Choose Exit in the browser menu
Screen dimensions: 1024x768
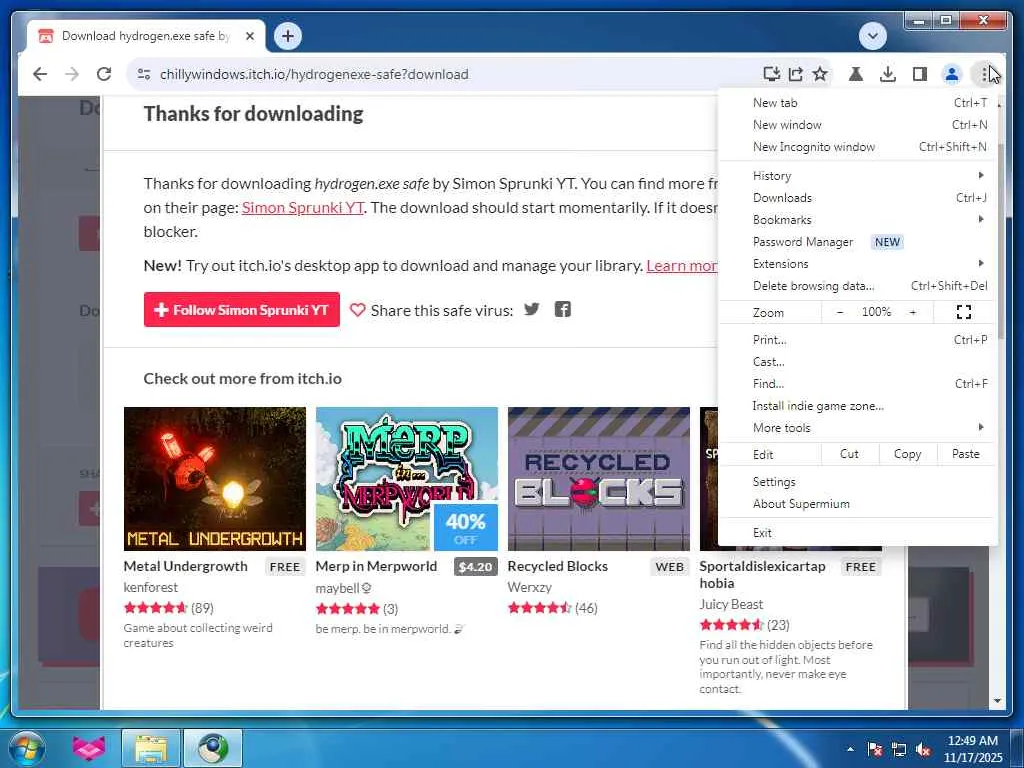pyautogui.click(x=857, y=533)
